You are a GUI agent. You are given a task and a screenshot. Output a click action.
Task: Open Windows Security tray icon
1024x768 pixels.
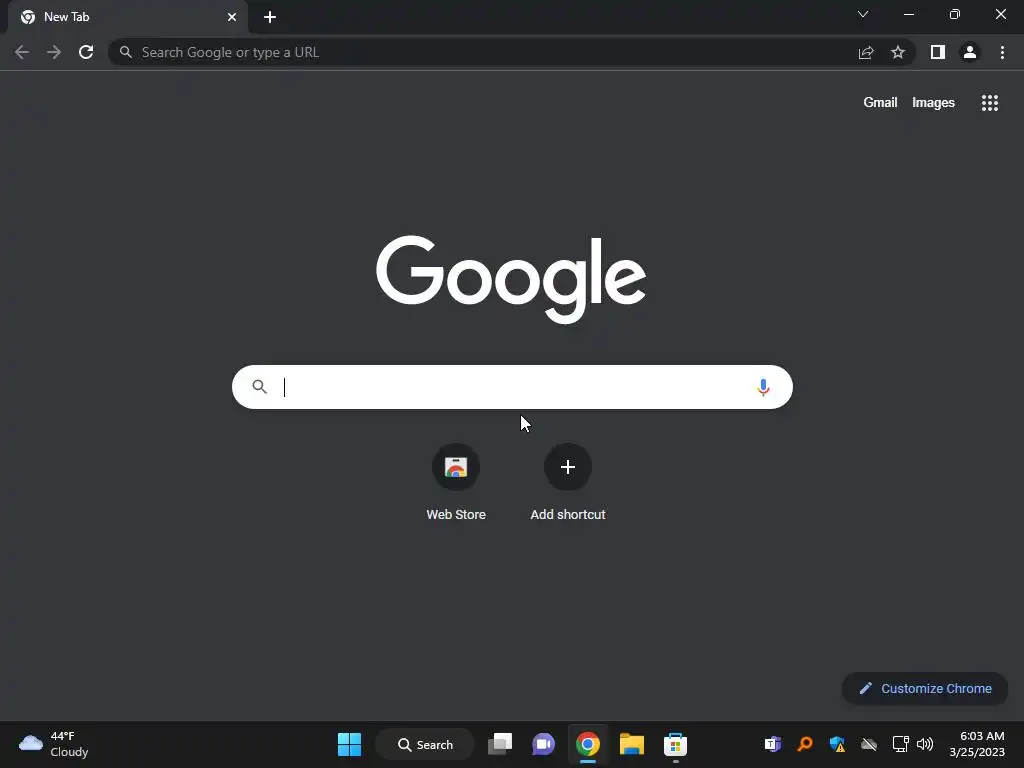click(x=837, y=744)
